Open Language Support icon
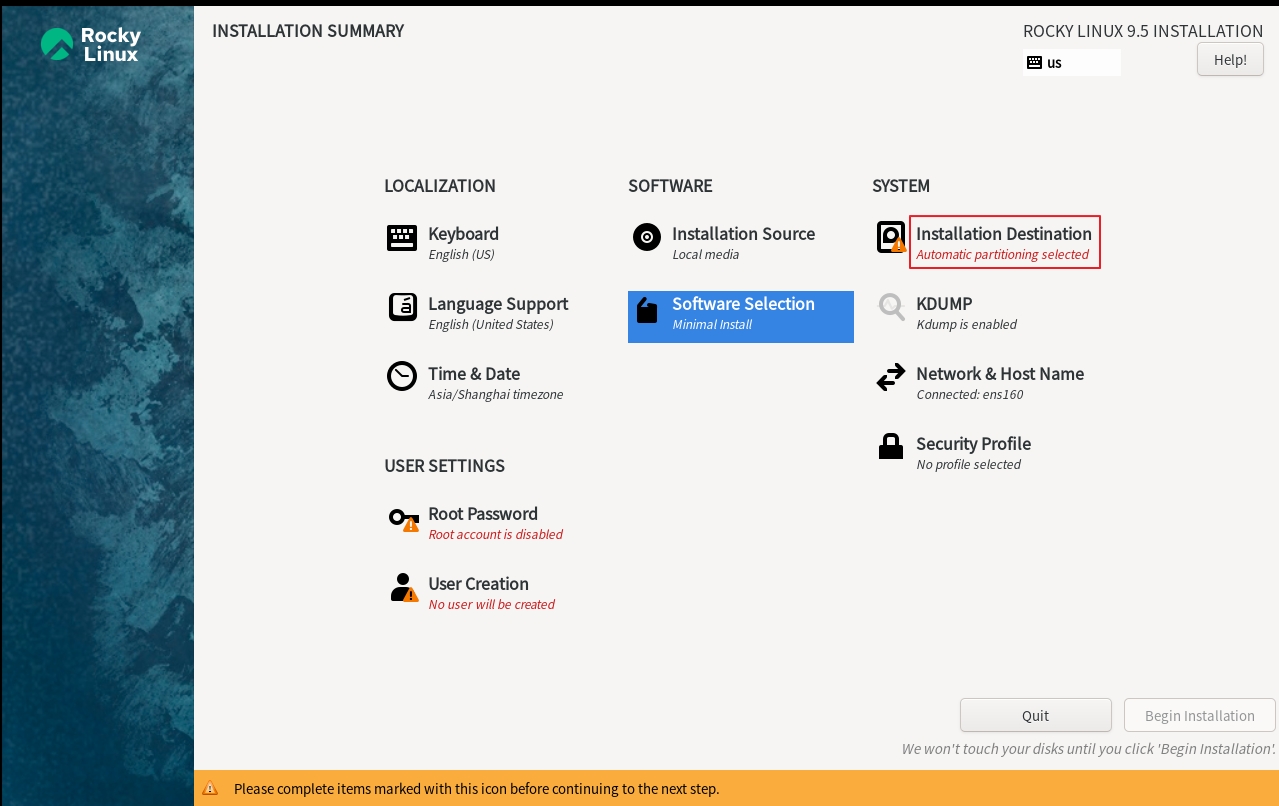The image size is (1279, 806). 402,307
